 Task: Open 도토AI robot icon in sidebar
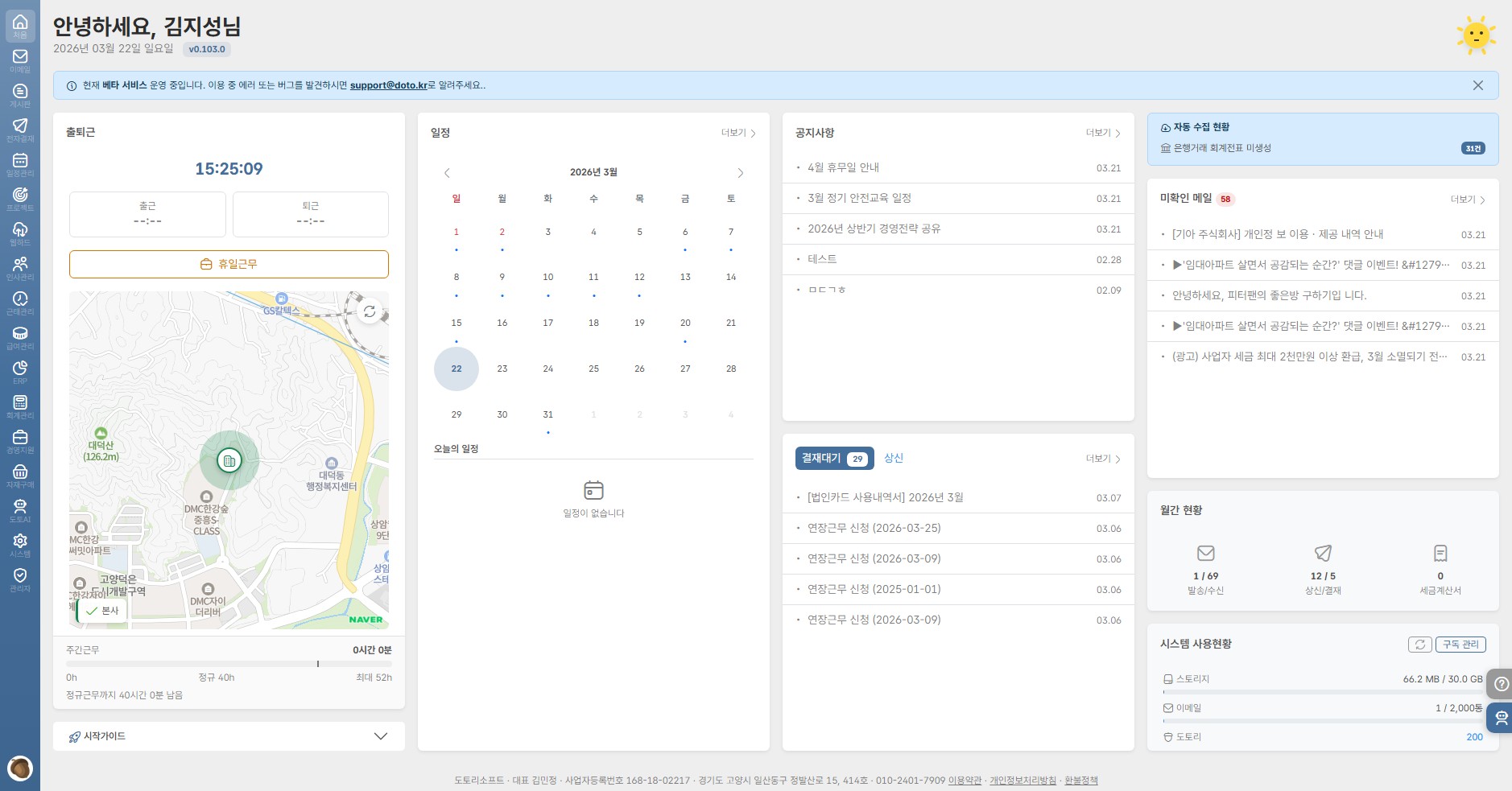[20, 510]
